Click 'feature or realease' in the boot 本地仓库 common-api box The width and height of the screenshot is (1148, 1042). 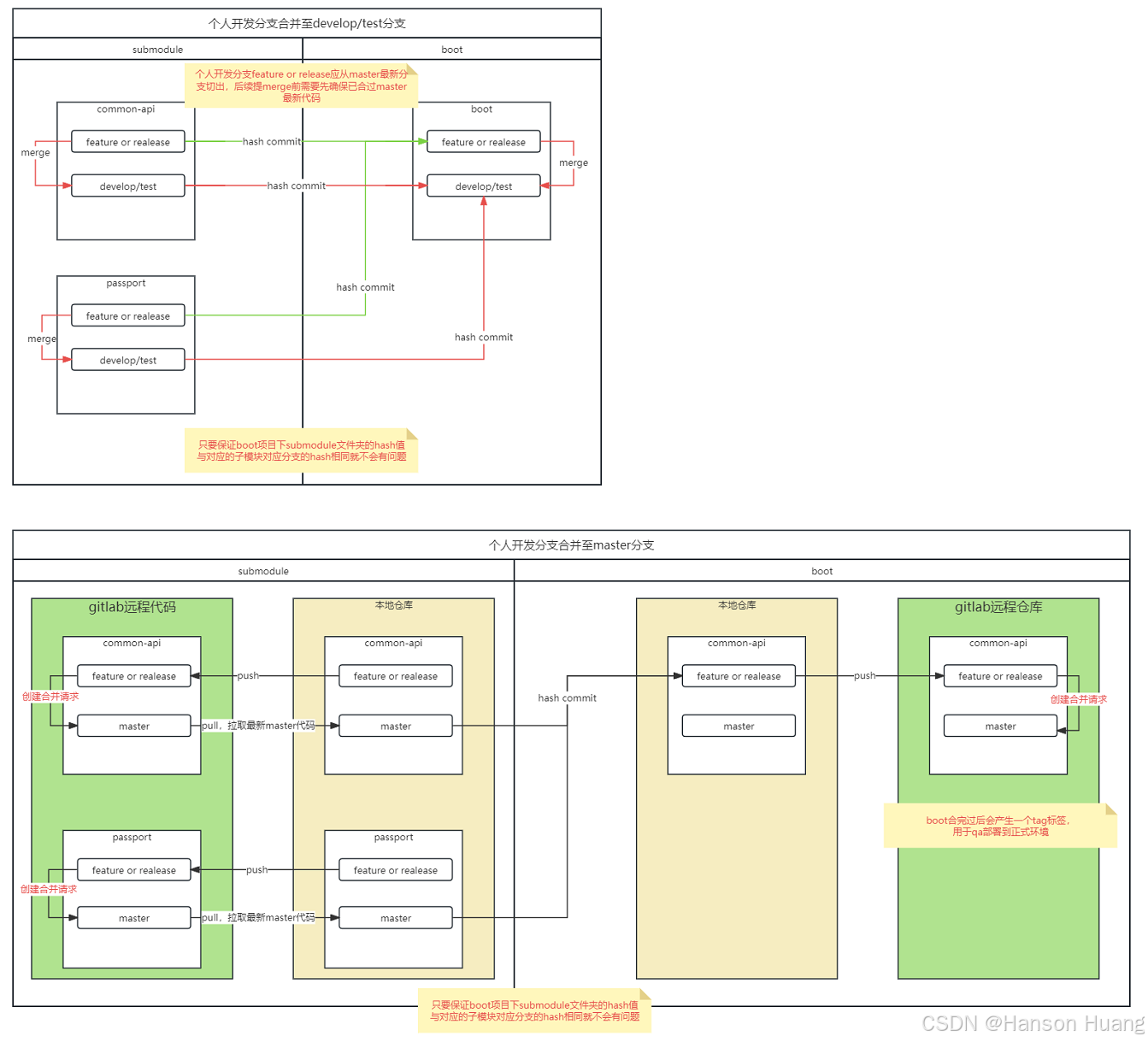click(739, 676)
